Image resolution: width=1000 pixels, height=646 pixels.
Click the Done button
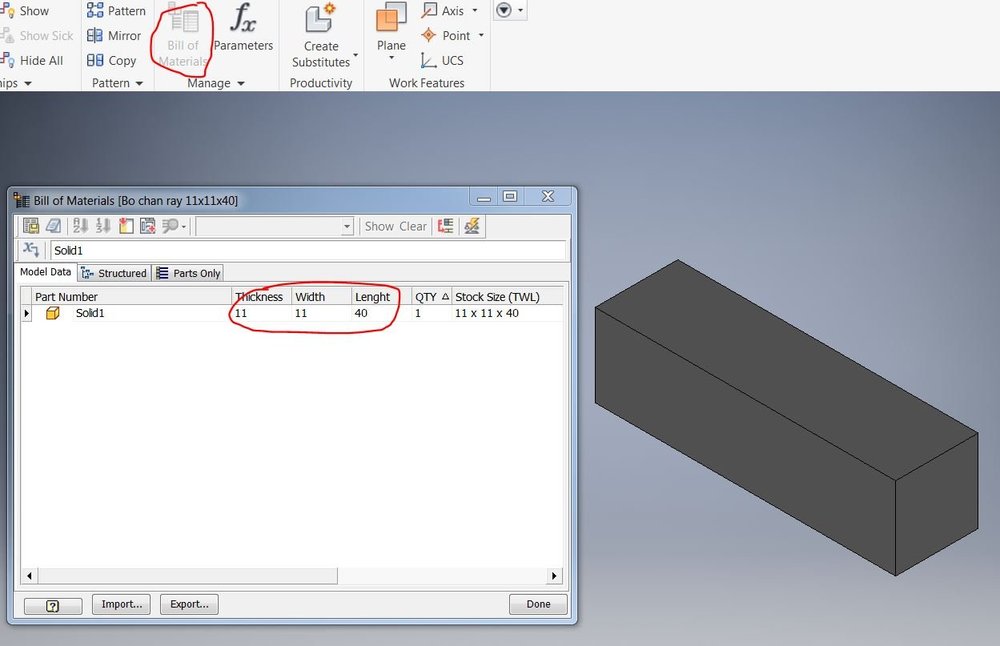pos(538,604)
